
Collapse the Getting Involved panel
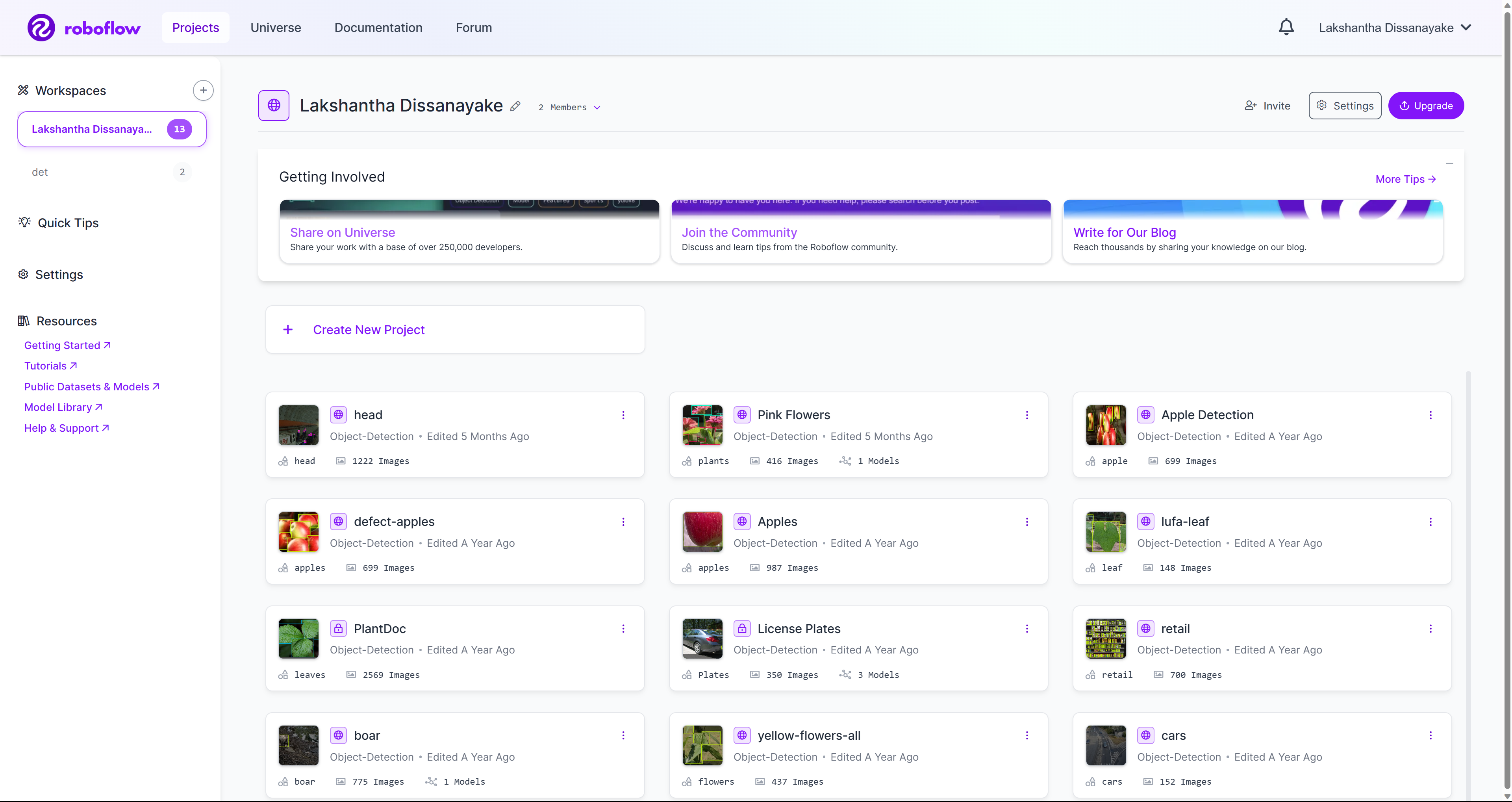pos(1449,163)
